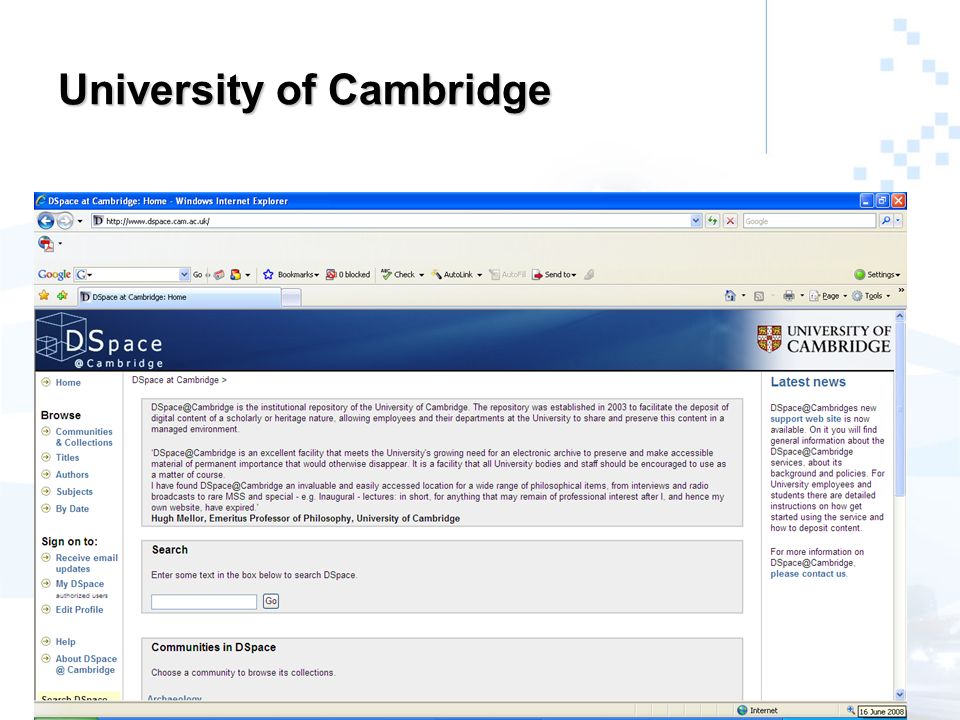The width and height of the screenshot is (960, 720).
Task: Click the grey highlighter pen icon
Action: [x=589, y=275]
